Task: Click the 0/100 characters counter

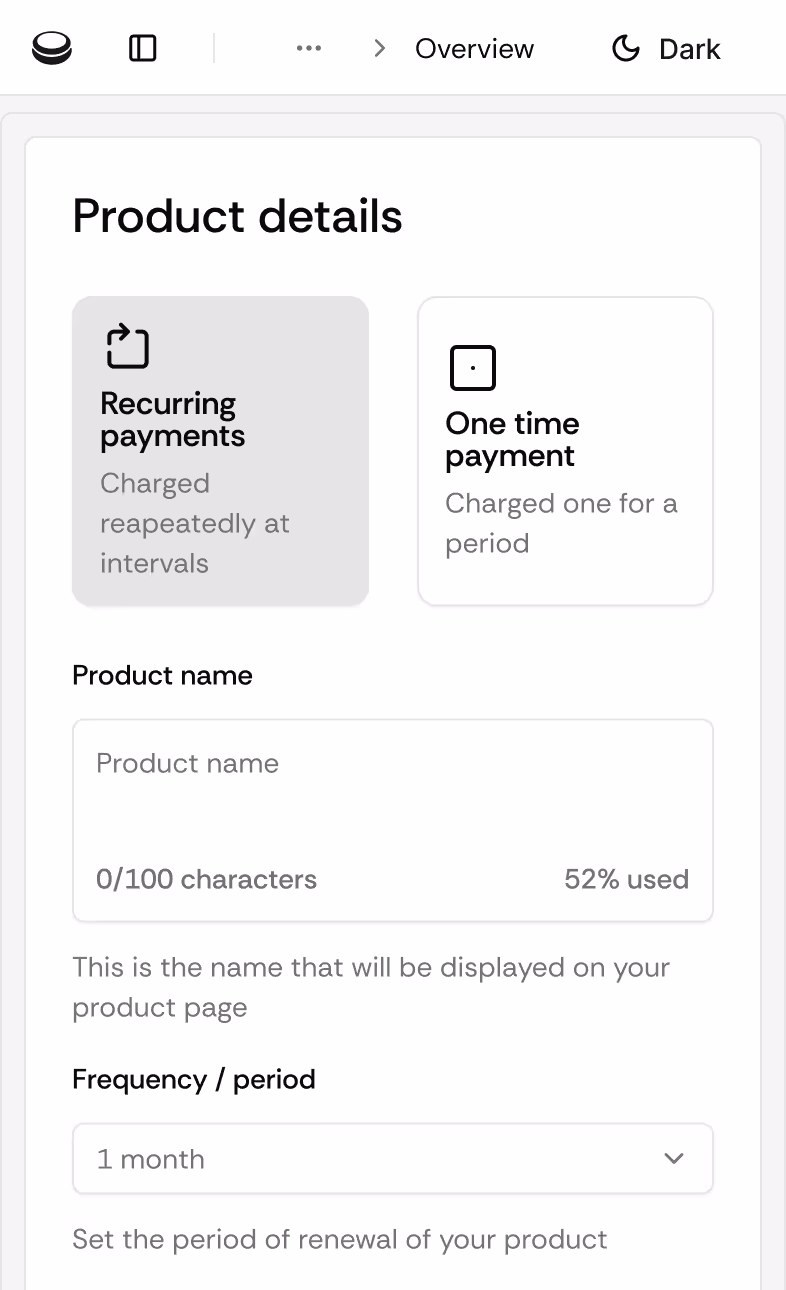Action: point(206,879)
